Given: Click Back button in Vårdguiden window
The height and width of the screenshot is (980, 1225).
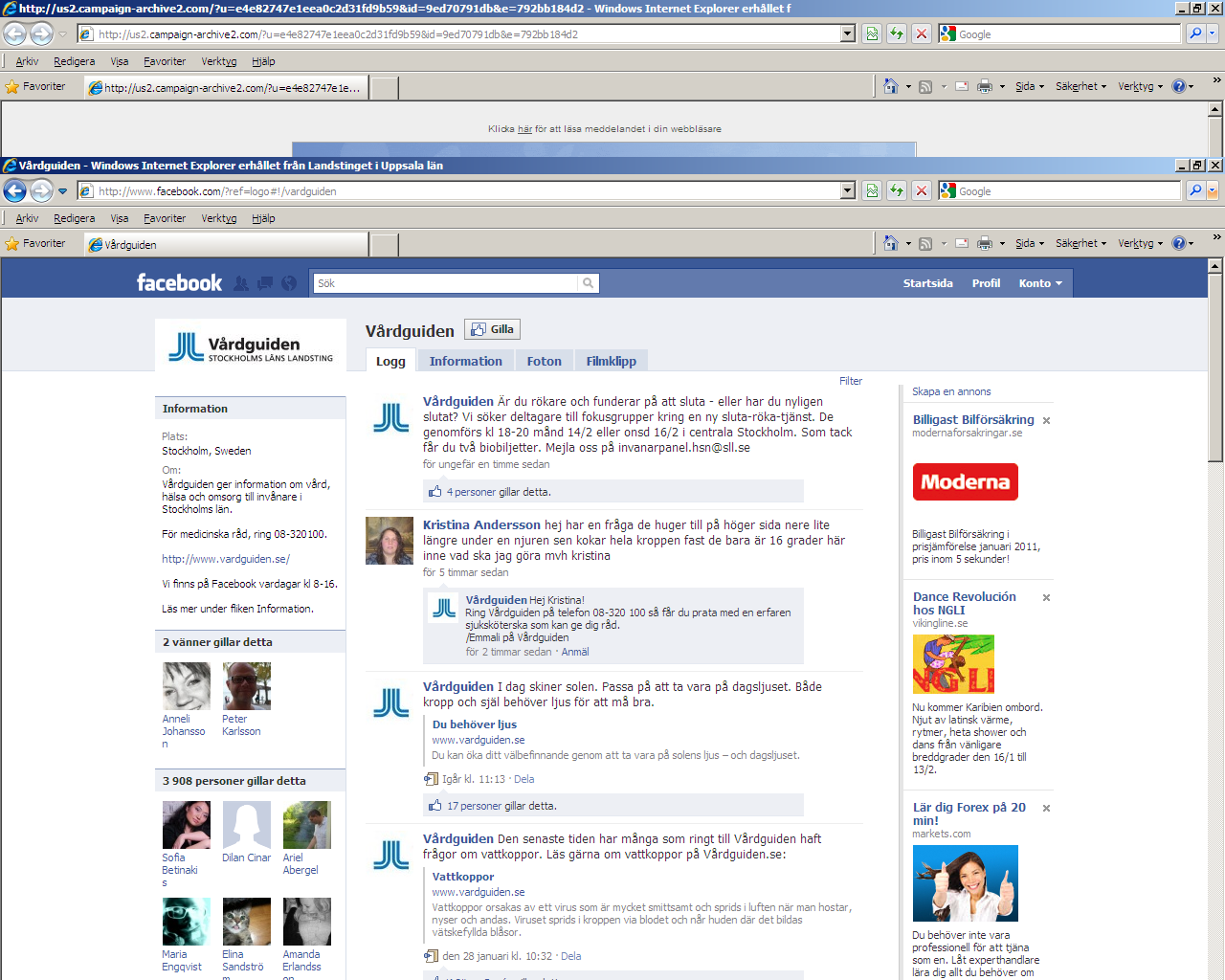Looking at the screenshot, I should point(14,190).
